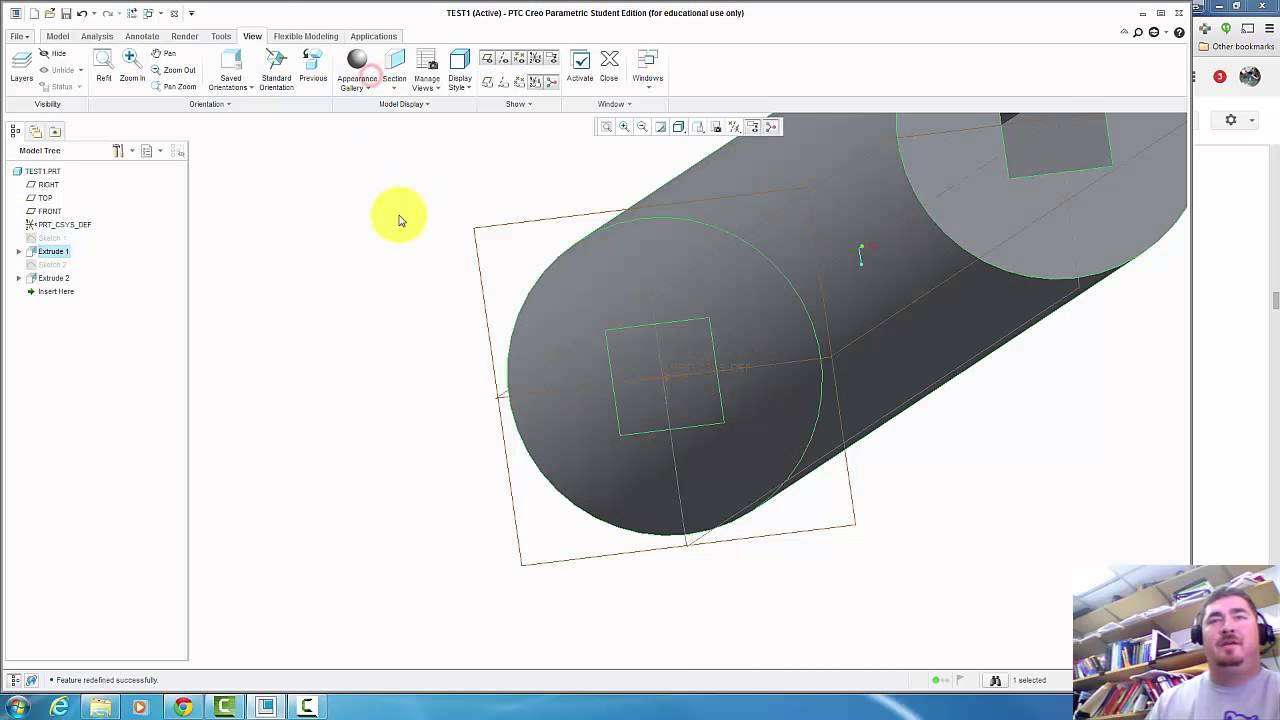This screenshot has height=720, width=1280.
Task: Select Extrude 2 in the Model Tree
Action: 53,278
